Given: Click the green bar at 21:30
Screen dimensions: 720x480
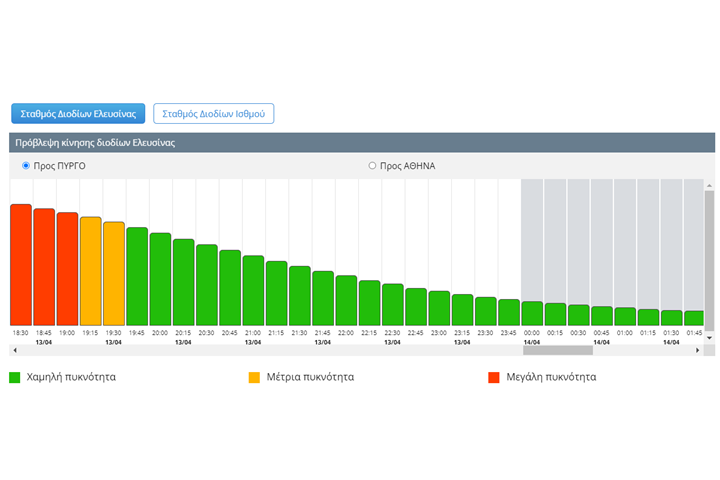Looking at the screenshot, I should pos(300,296).
